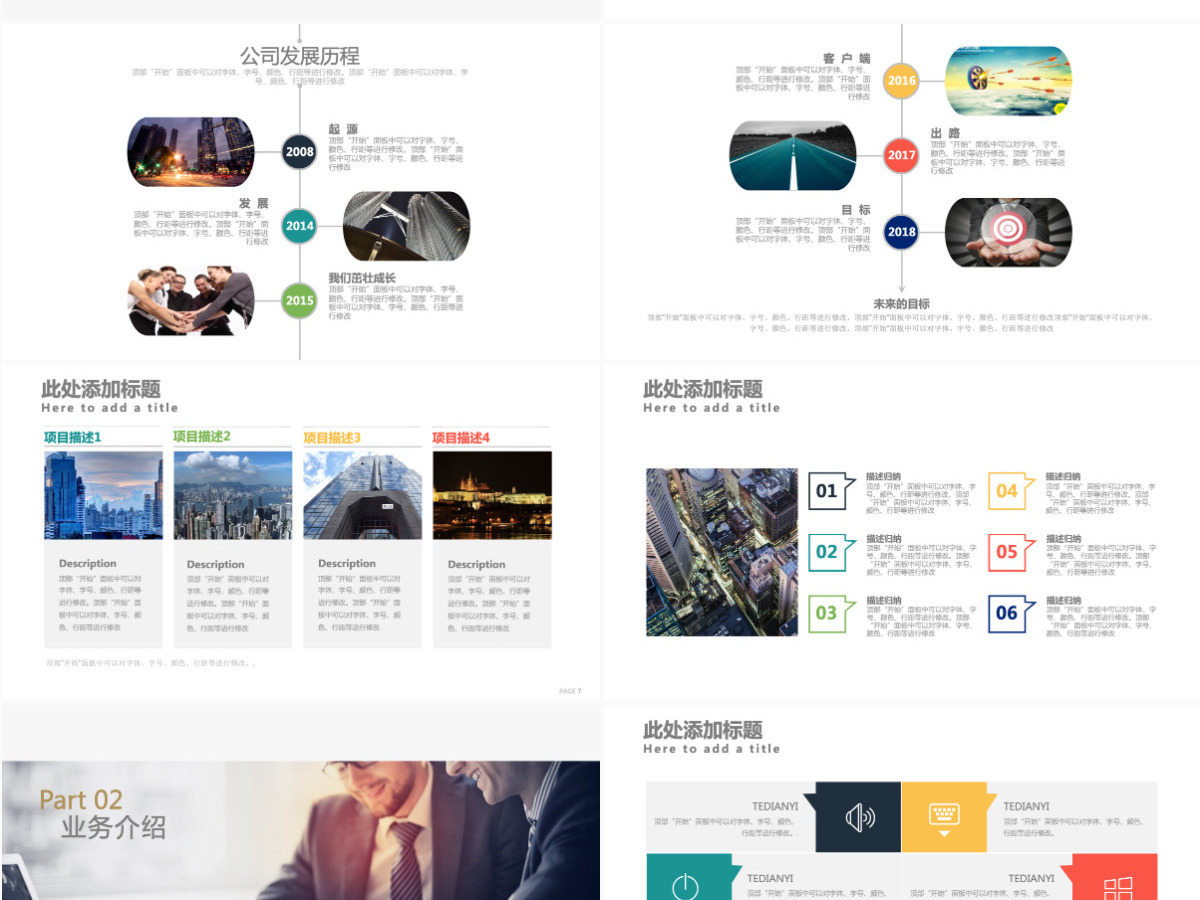The image size is (1200, 900).
Task: Click the red 2017 year circle
Action: (x=901, y=155)
